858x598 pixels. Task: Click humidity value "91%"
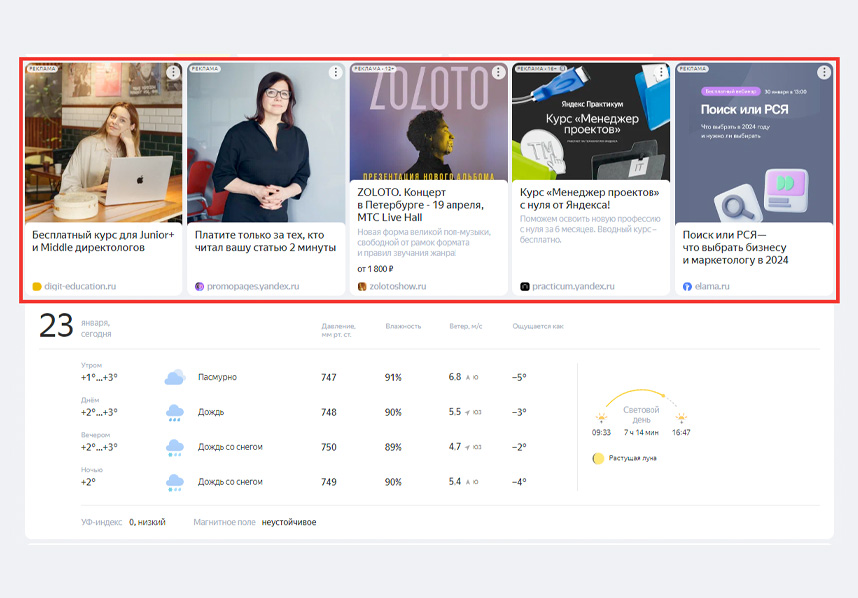click(393, 378)
